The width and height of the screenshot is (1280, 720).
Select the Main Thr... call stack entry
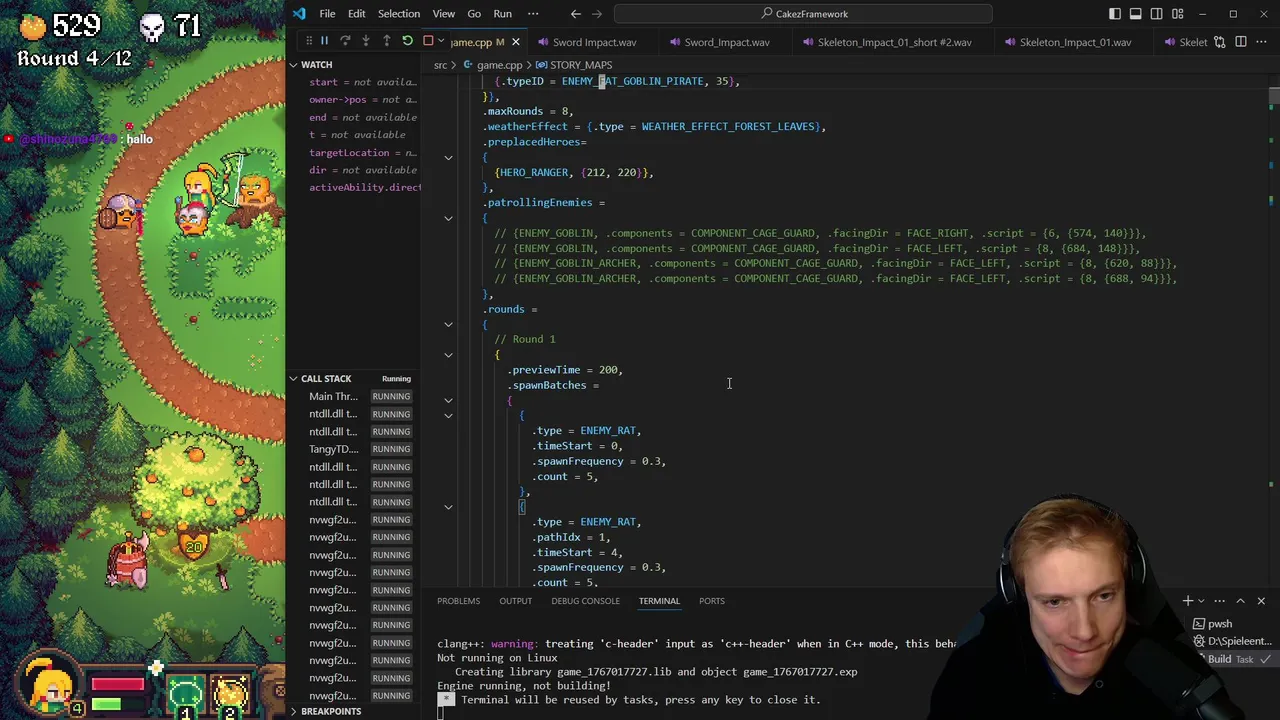(x=333, y=396)
